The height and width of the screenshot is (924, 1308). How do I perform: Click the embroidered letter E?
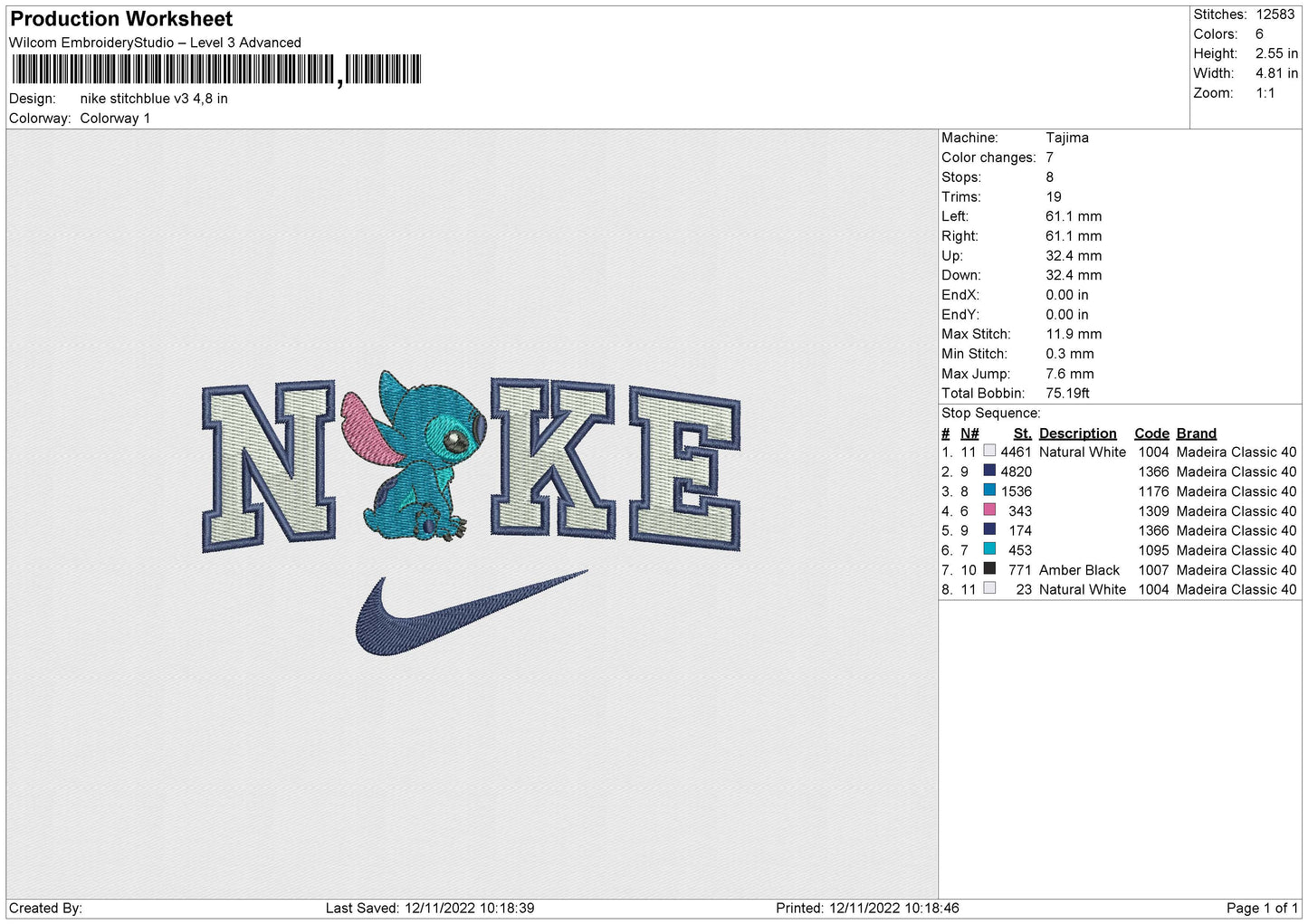pyautogui.click(x=685, y=468)
